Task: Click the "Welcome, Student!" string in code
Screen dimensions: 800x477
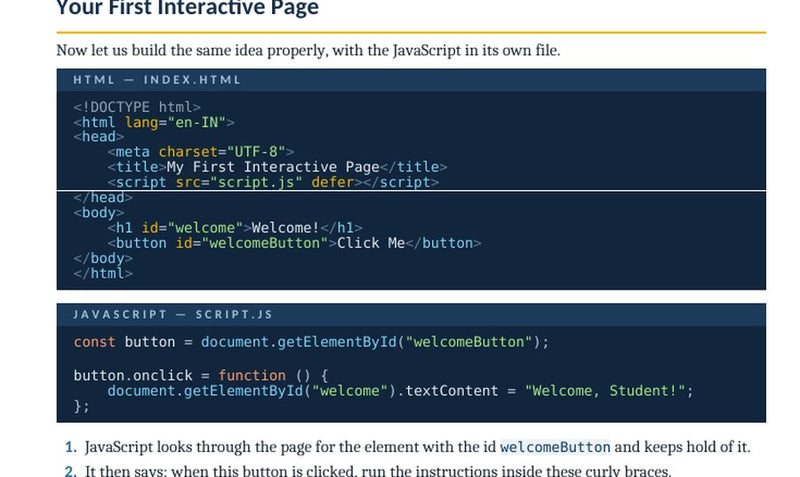Action: pos(605,391)
